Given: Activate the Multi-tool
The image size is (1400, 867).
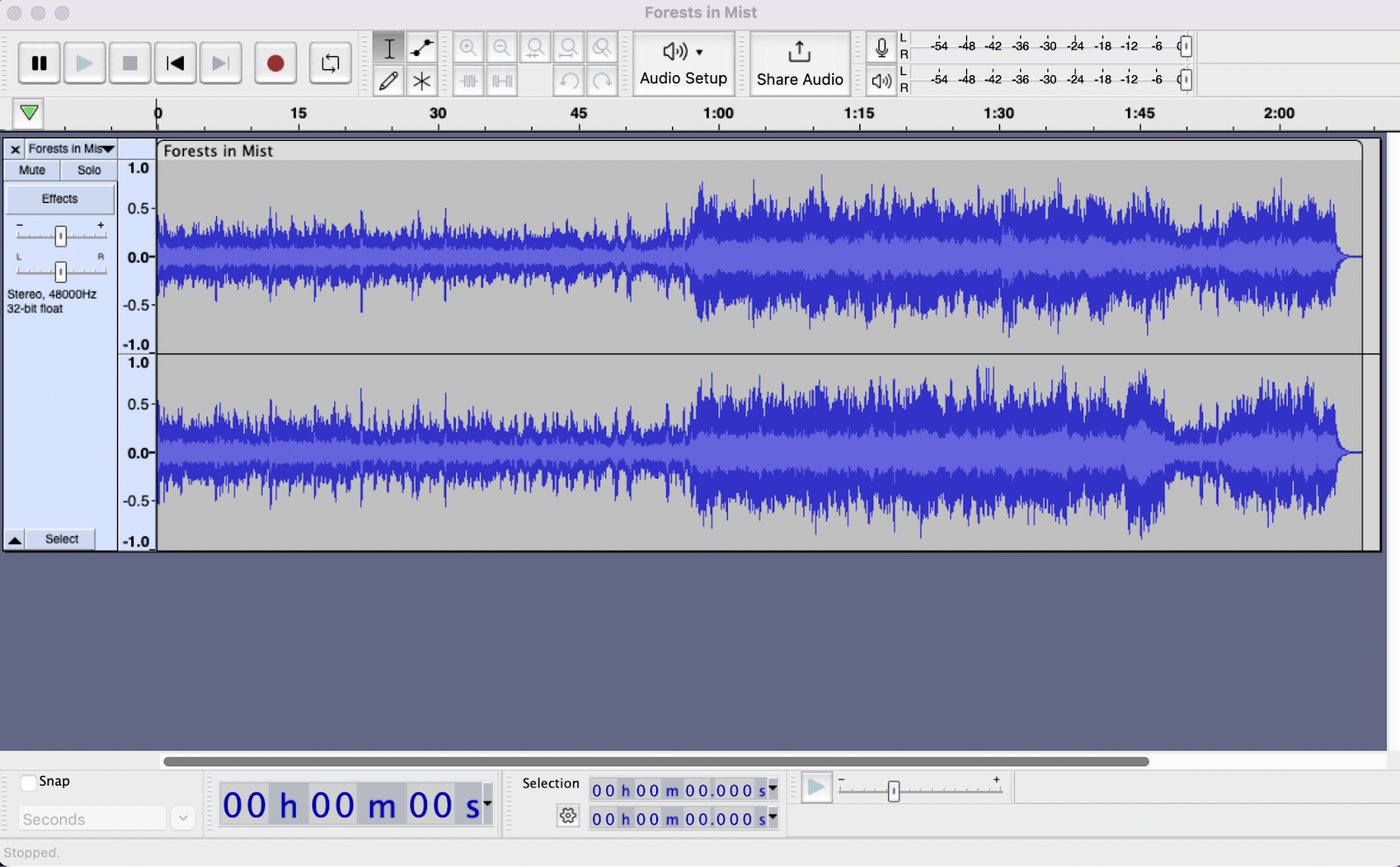Looking at the screenshot, I should point(422,80).
